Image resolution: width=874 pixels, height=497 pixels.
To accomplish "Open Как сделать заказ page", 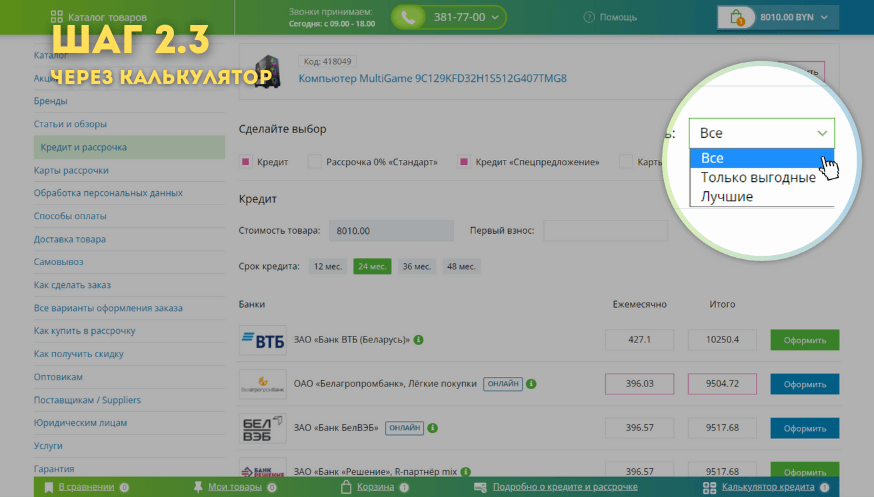I will pyautogui.click(x=72, y=285).
